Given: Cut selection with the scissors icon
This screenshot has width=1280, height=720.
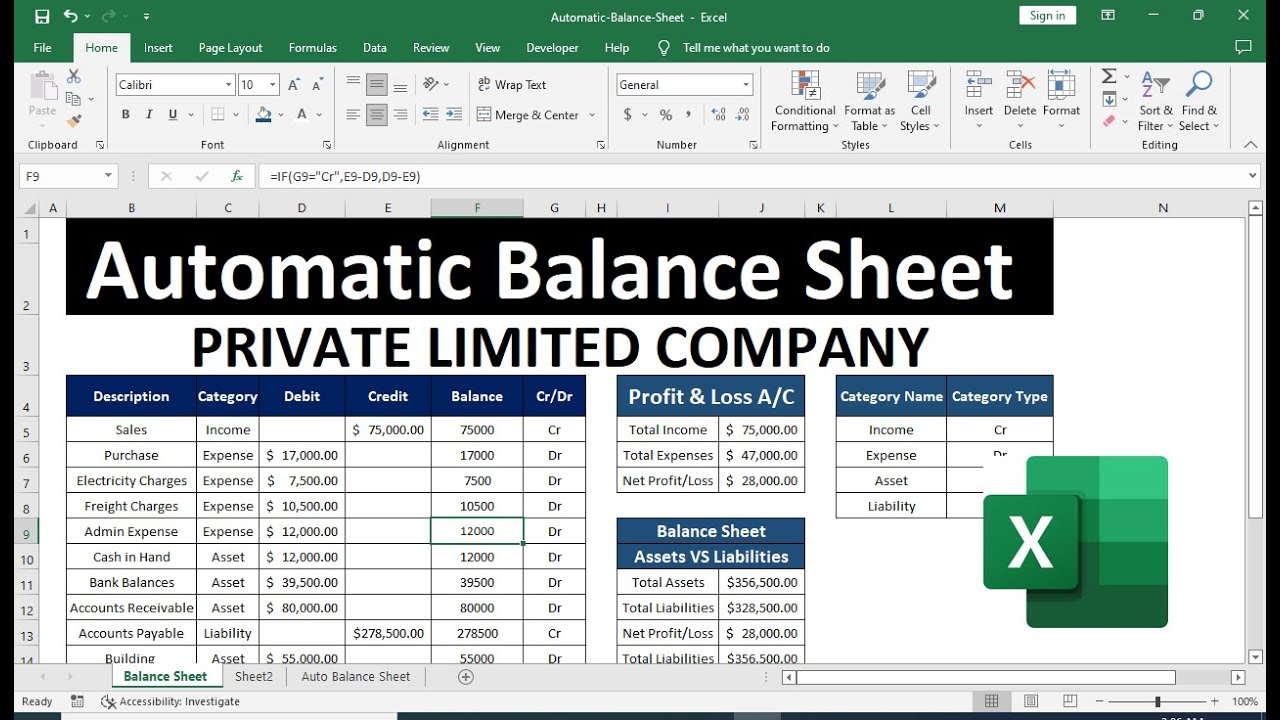Looking at the screenshot, I should (x=73, y=76).
